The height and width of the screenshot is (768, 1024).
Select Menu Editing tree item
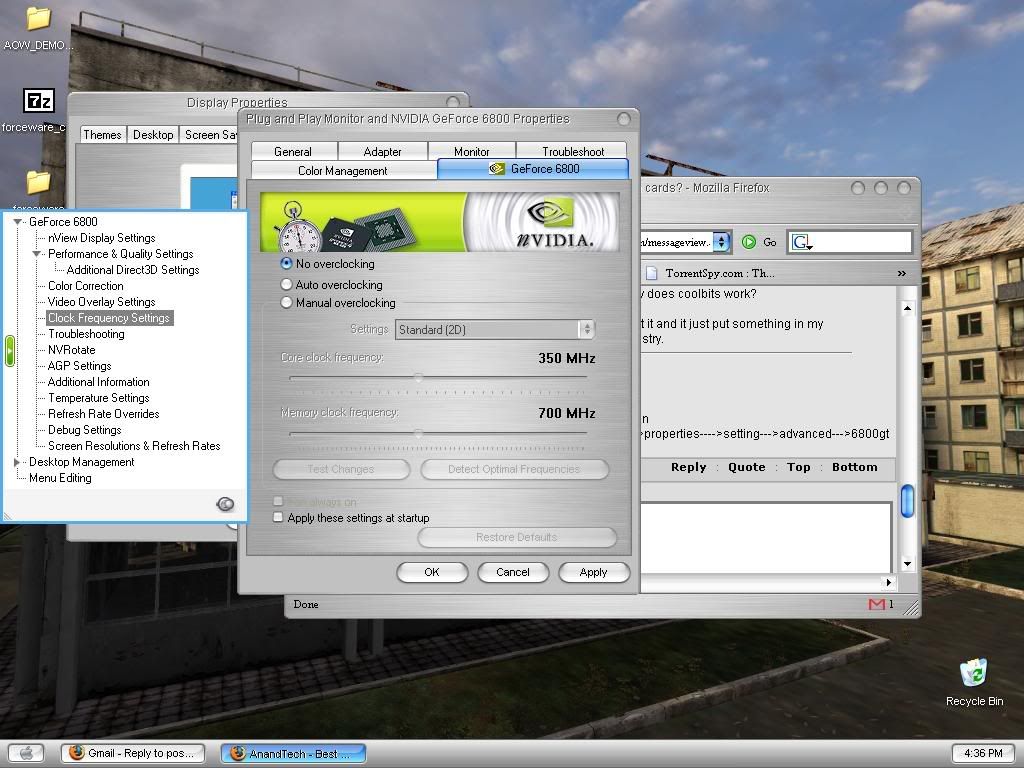60,478
